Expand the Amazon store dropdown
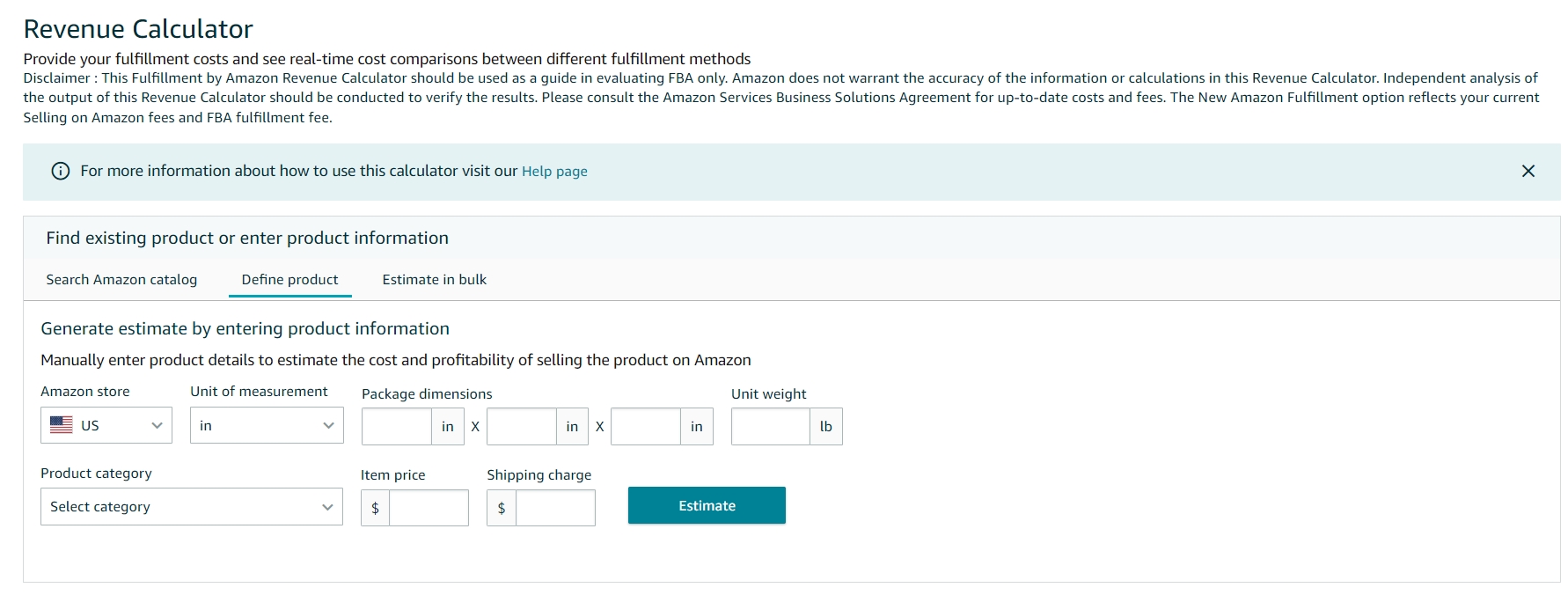Screen dimensions: 1568x595 (x=106, y=426)
